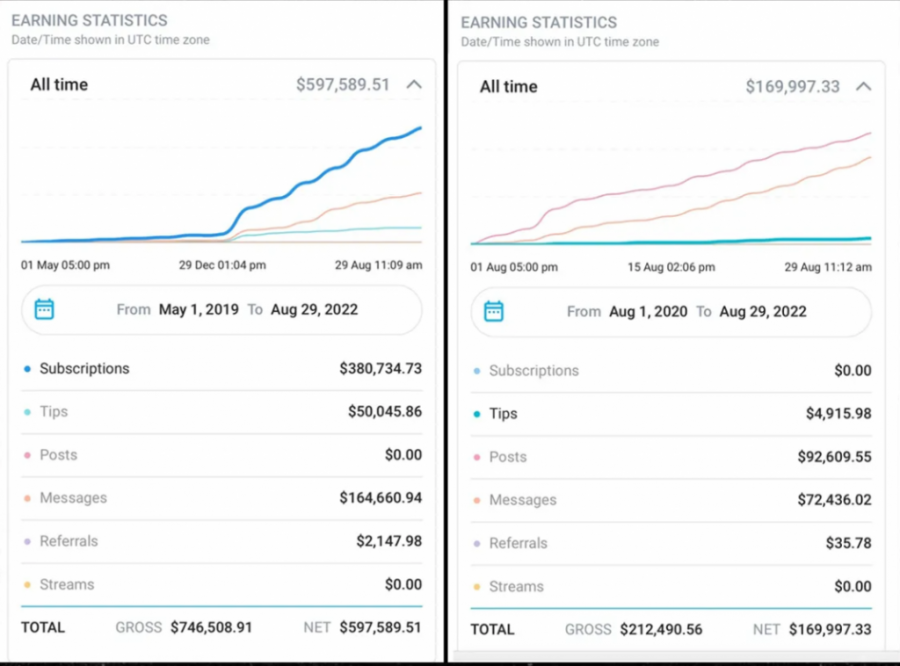Toggle Subscriptions series in left panel
900x666 pixels.
84,368
